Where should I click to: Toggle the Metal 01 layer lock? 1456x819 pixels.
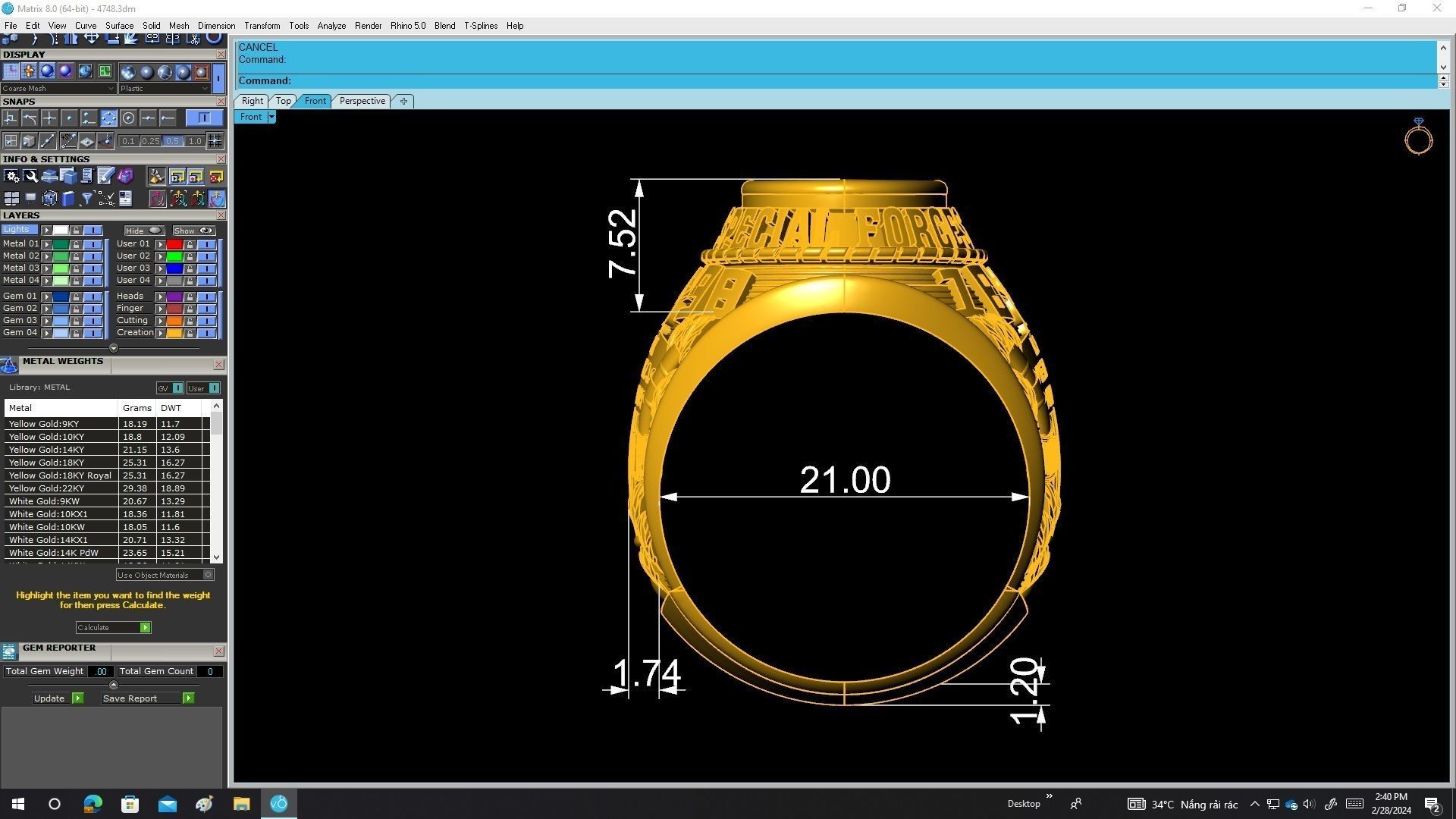pos(76,244)
